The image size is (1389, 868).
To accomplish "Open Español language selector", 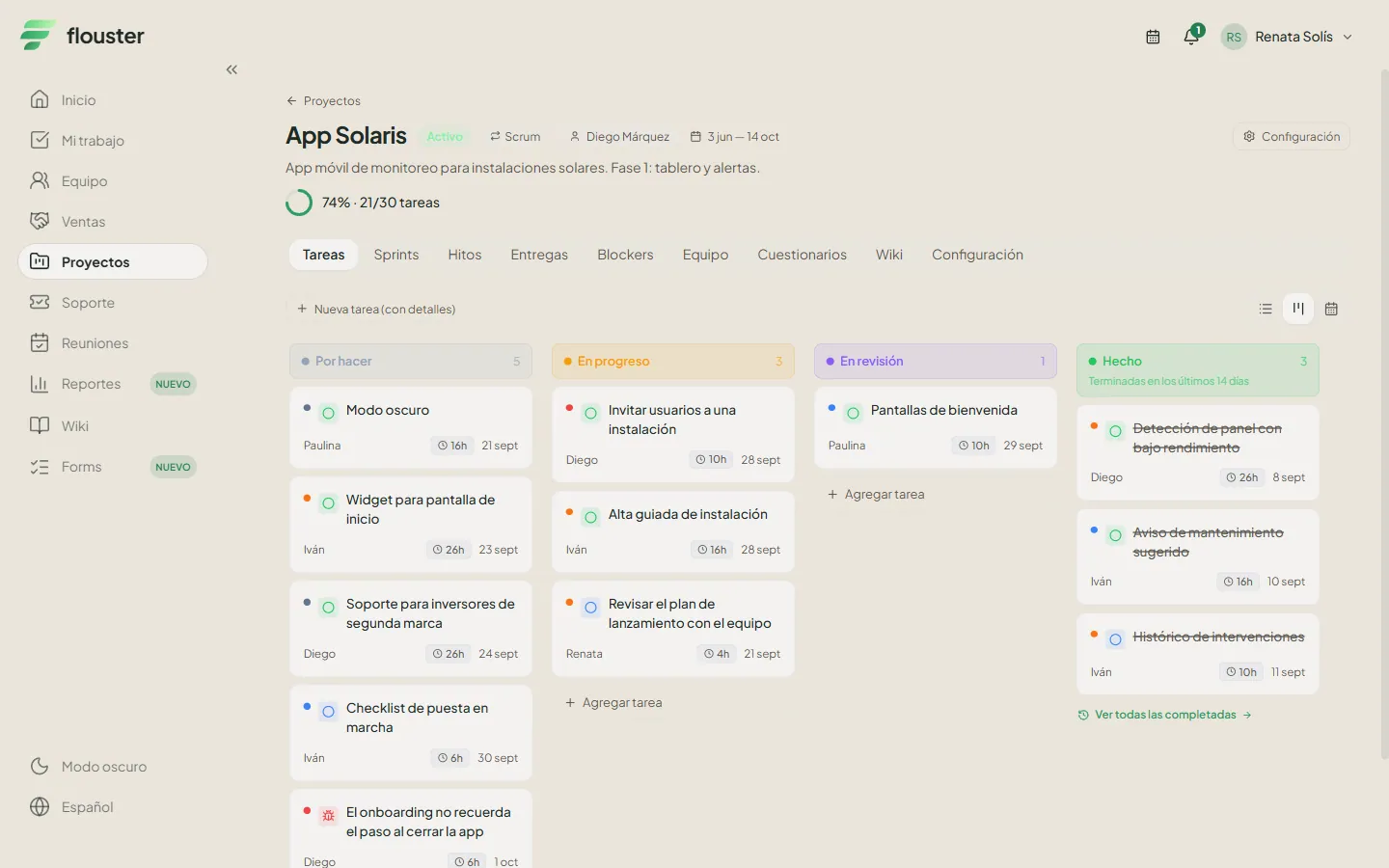I will pyautogui.click(x=113, y=807).
